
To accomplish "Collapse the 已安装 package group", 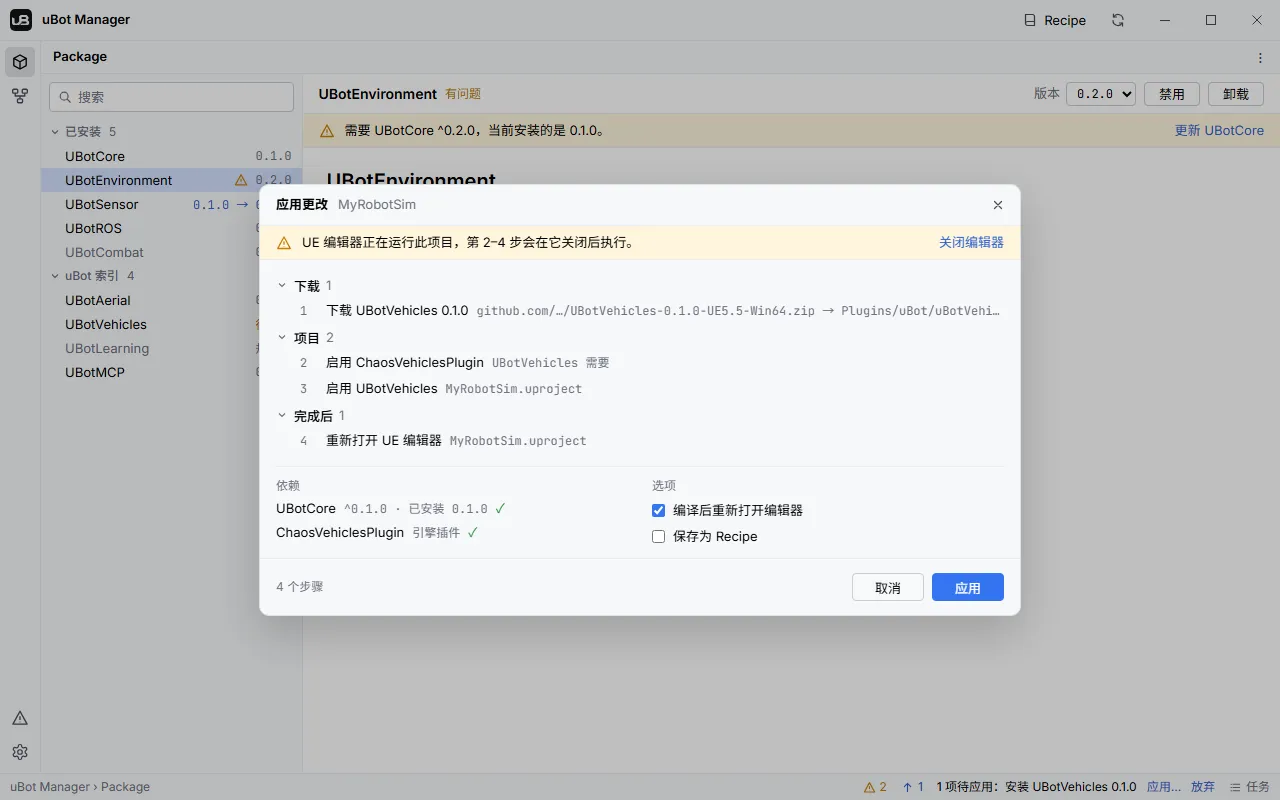I will click(56, 132).
